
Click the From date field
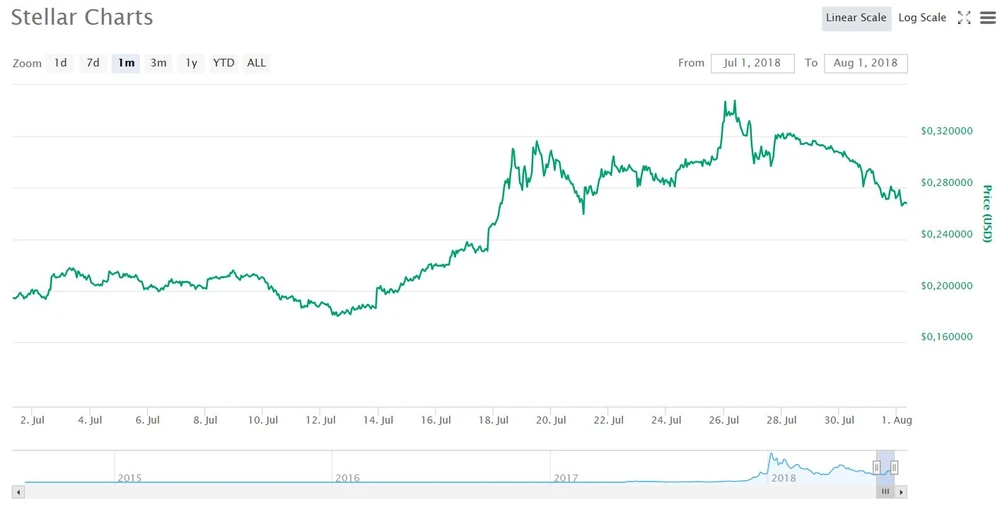click(752, 63)
